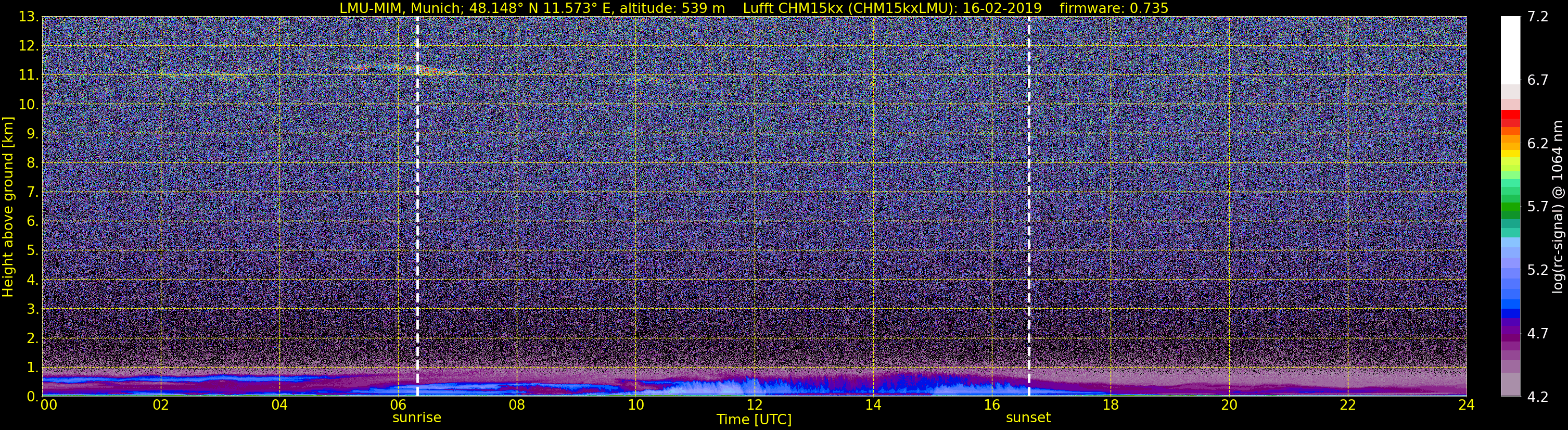Click the time tick label '04'
The image size is (1568, 430).
[279, 405]
